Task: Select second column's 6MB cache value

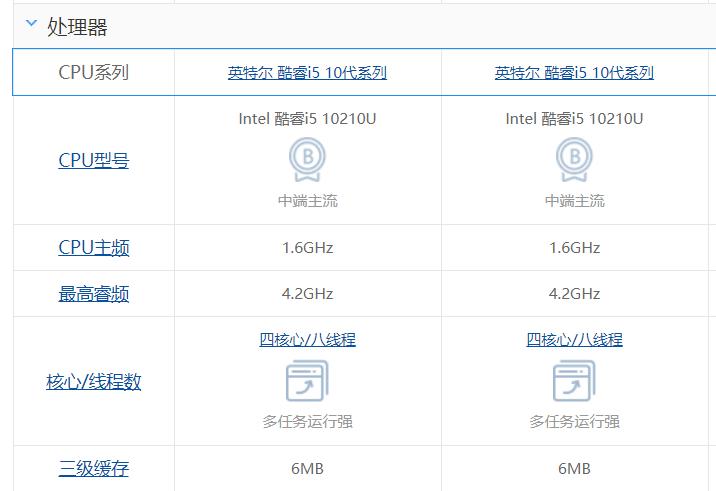Action: 574,469
